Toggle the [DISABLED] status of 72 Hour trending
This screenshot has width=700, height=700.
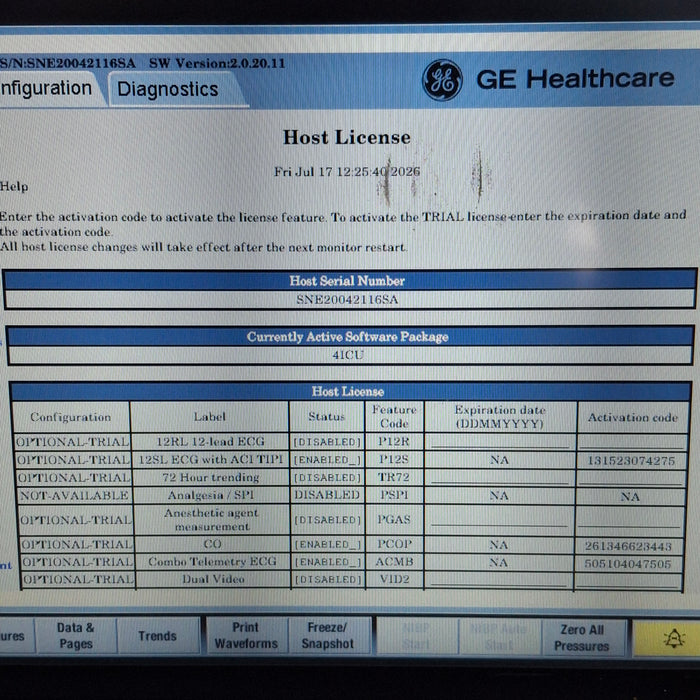[x=327, y=478]
